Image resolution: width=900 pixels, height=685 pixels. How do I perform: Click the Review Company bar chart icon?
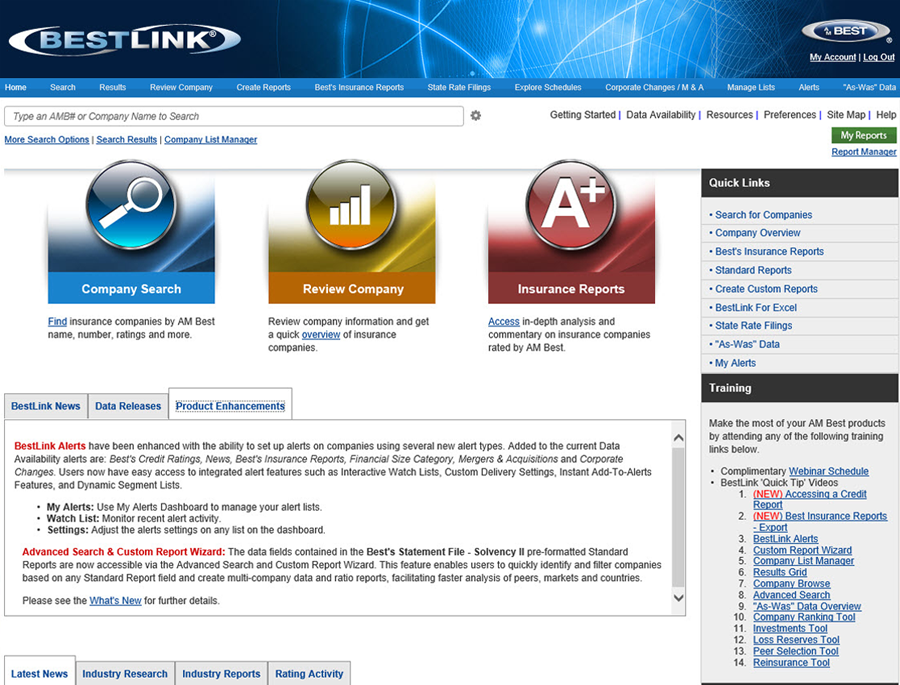(x=351, y=204)
